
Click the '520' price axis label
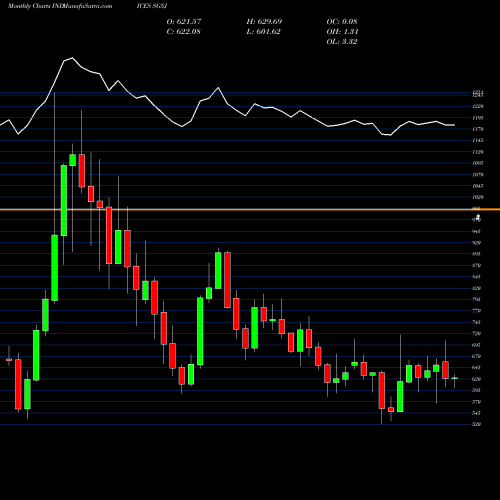coord(477,425)
